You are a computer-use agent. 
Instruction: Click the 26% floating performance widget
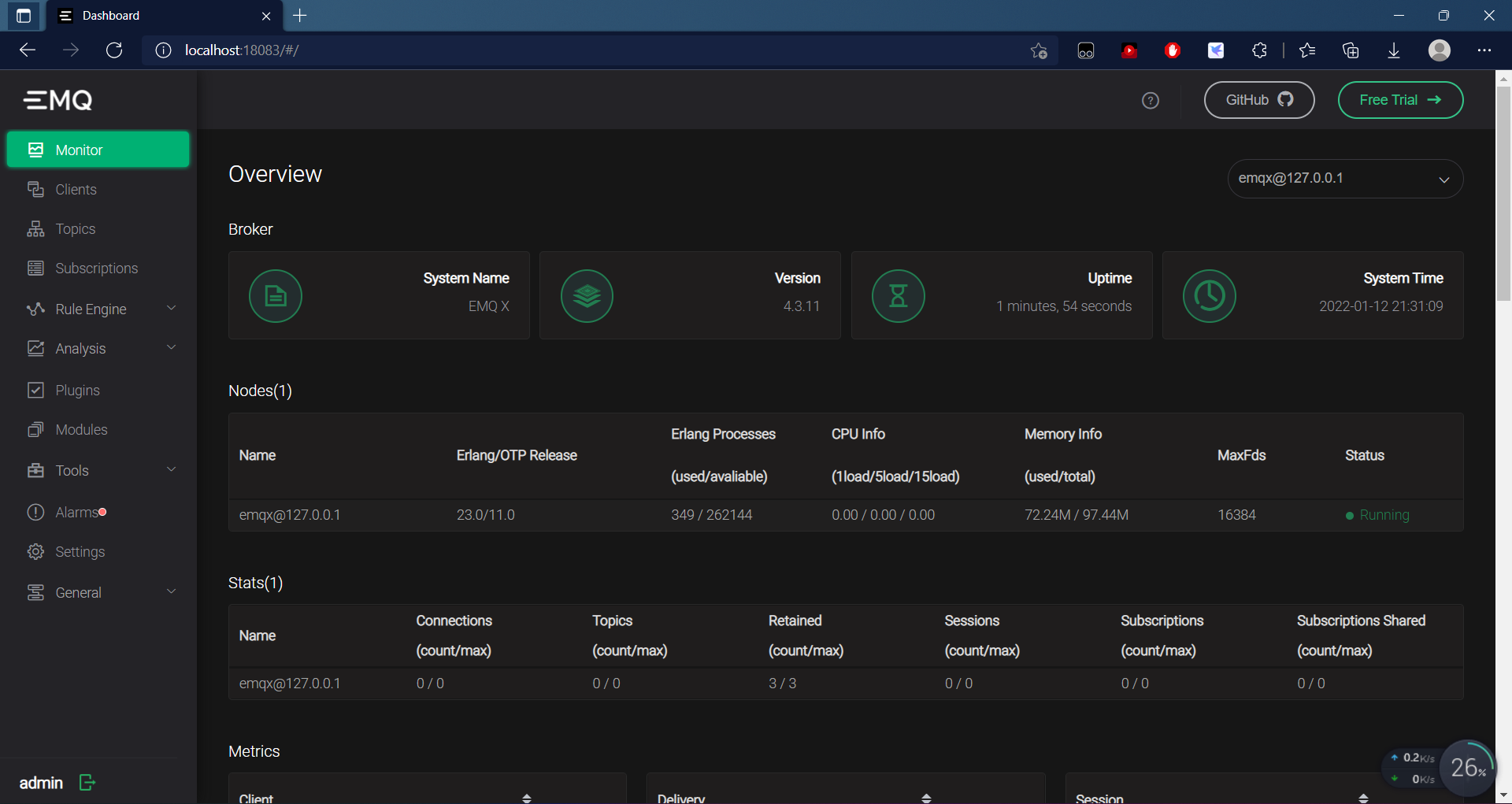(x=1468, y=768)
